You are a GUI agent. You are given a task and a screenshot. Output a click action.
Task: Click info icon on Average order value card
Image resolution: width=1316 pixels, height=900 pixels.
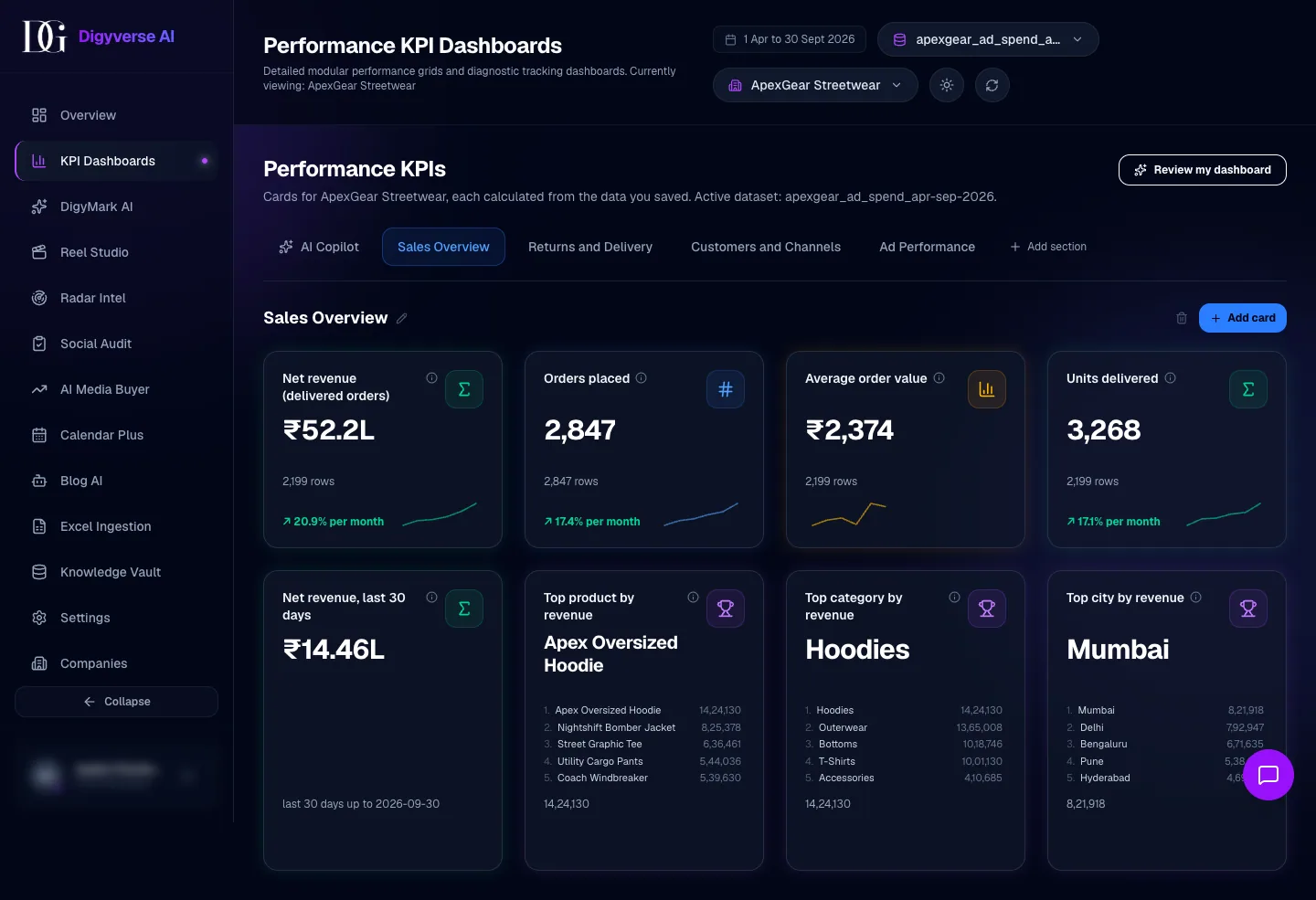pyautogui.click(x=939, y=377)
